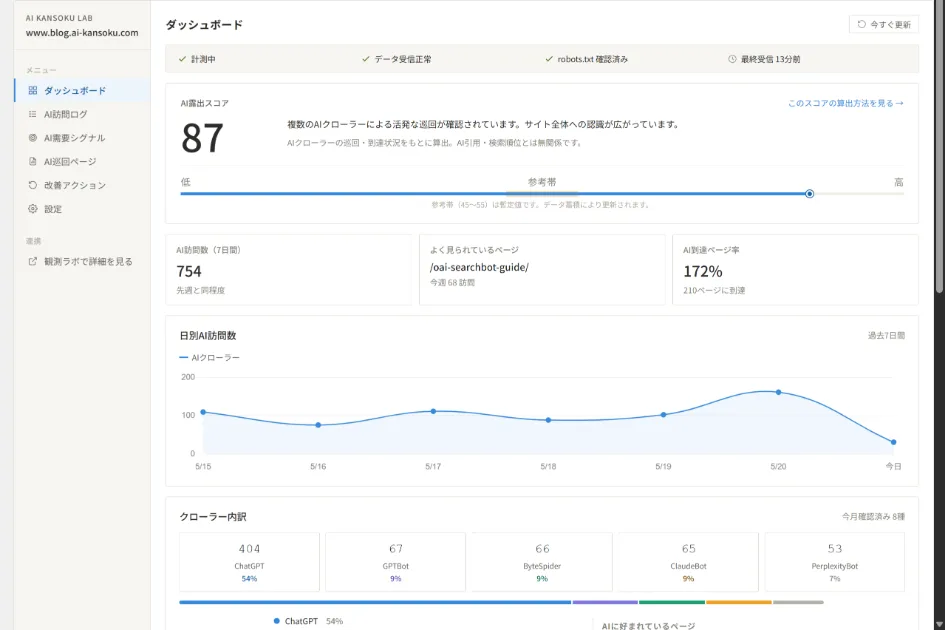Open 改善アクション in the sidebar
Screen dimensions: 945x630
click(x=83, y=185)
